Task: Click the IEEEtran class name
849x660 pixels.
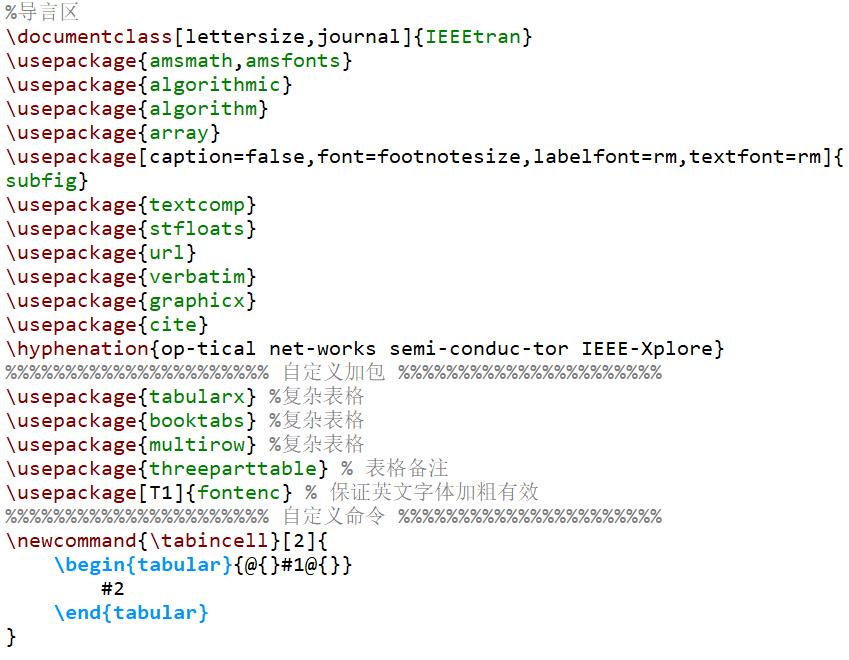Action: 473,37
